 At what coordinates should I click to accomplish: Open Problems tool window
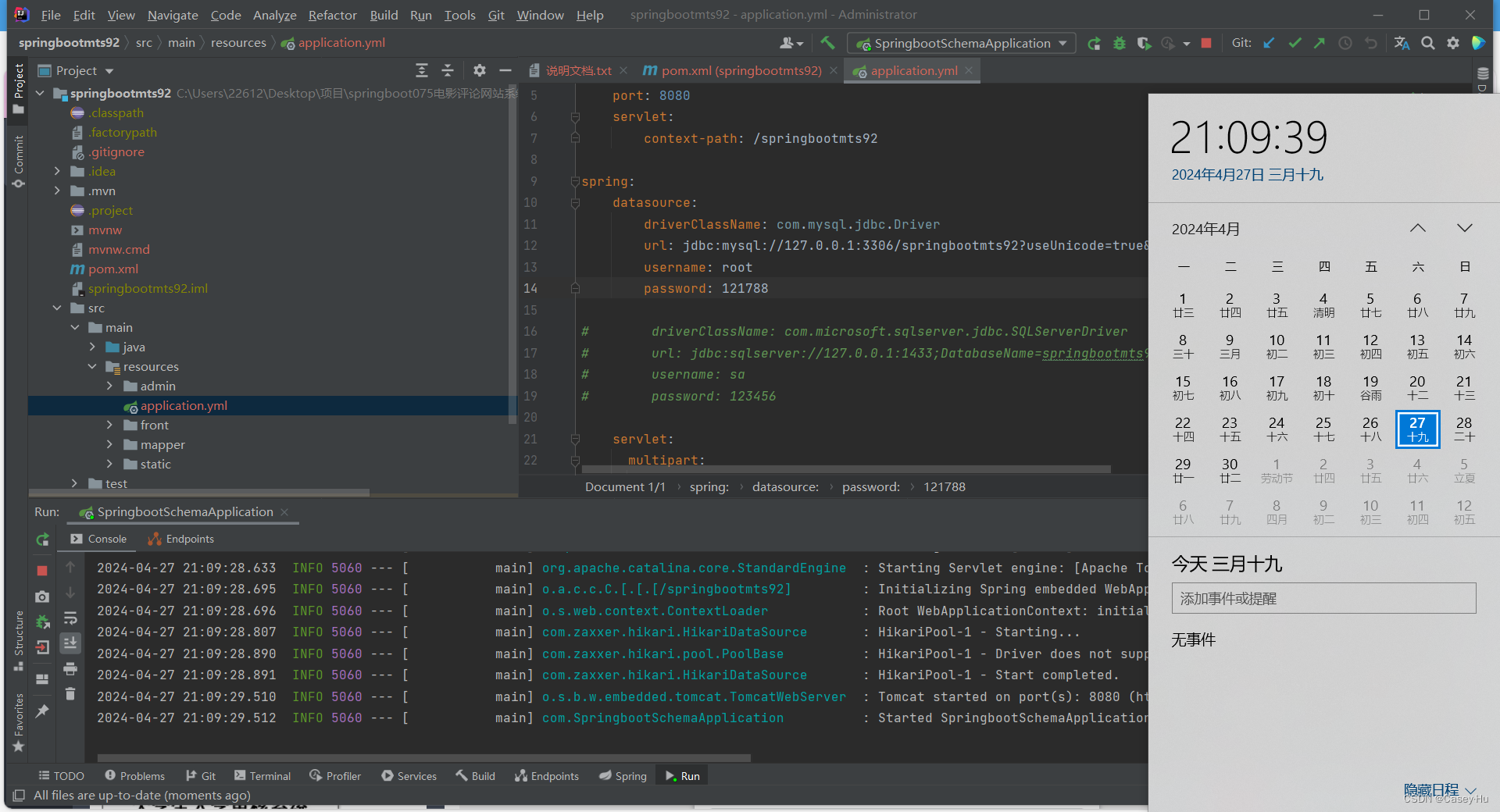134,776
